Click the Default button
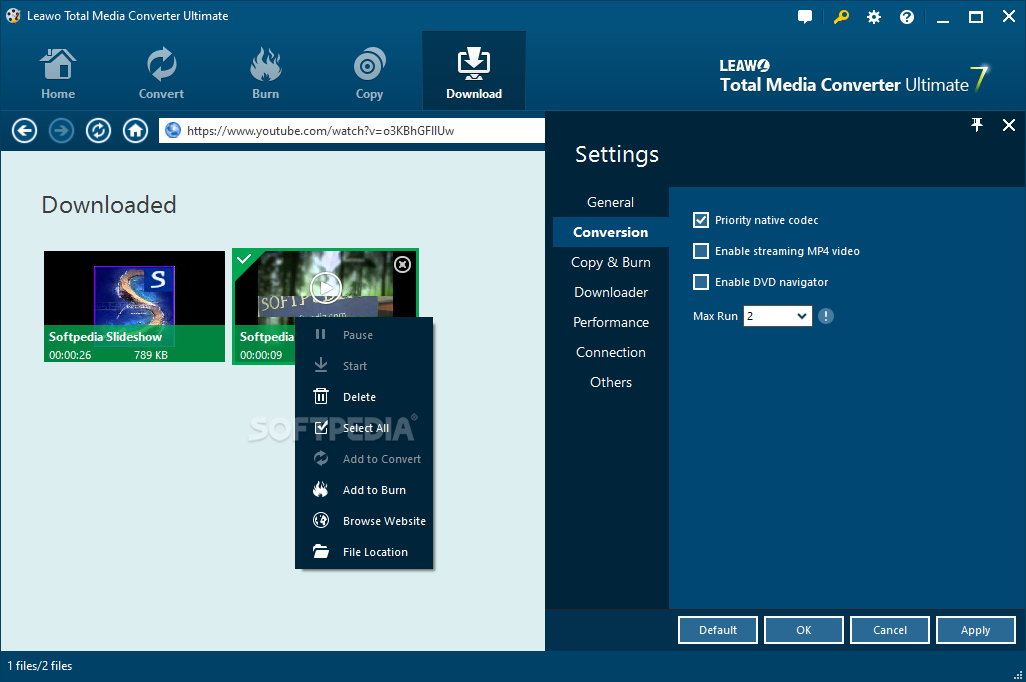Screen dimensions: 1026x682 tap(718, 630)
